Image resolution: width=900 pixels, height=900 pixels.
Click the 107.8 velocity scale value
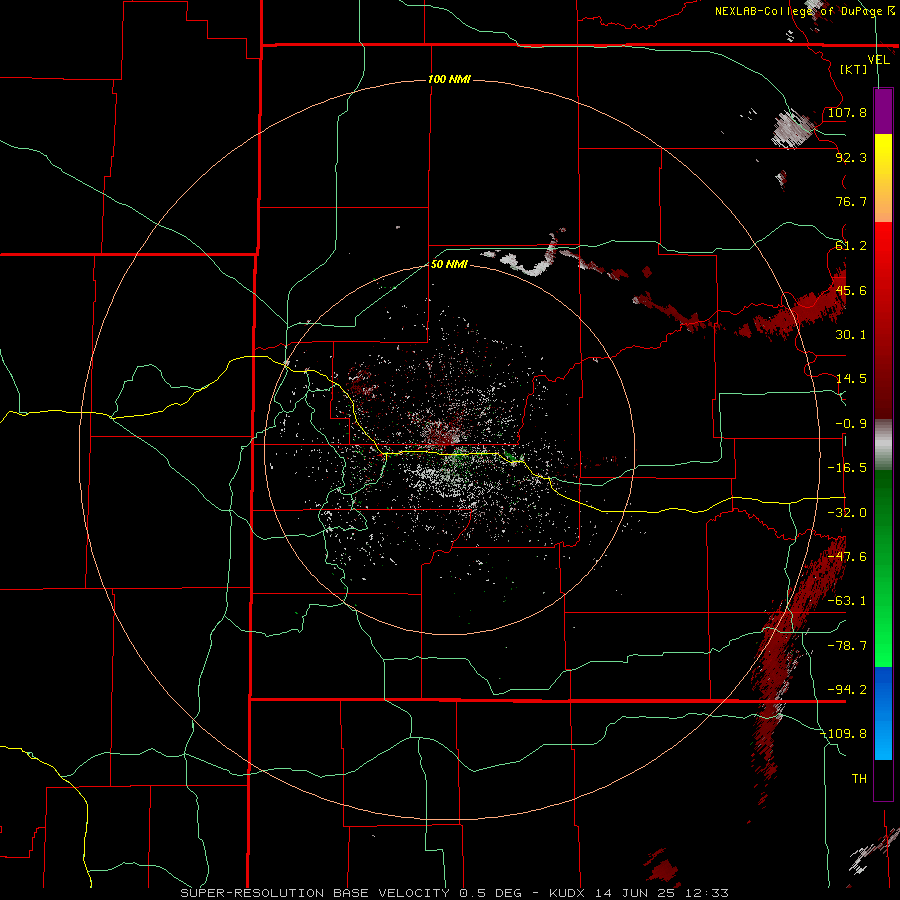click(847, 112)
